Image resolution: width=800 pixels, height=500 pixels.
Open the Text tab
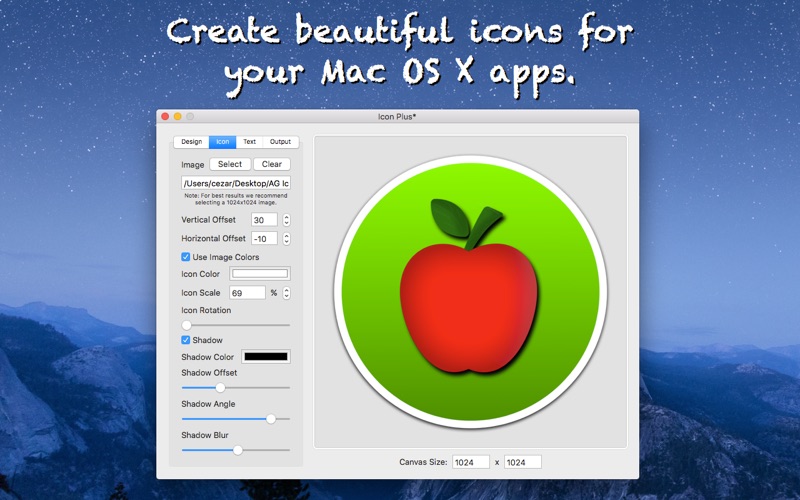[249, 142]
